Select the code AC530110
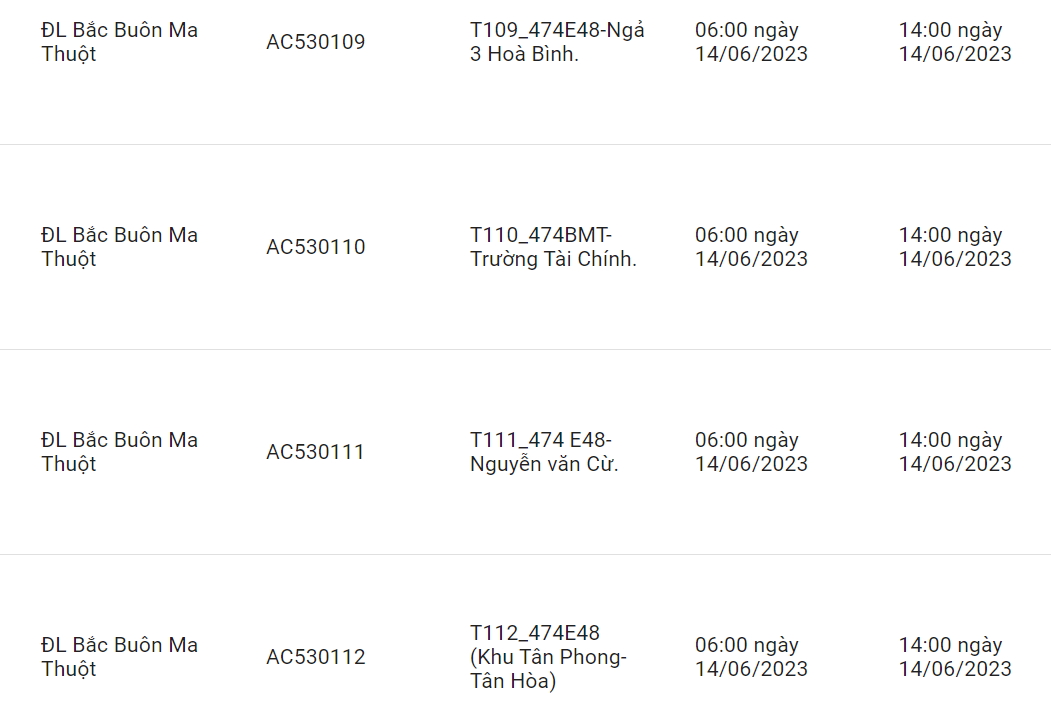The height and width of the screenshot is (720, 1051). click(x=315, y=247)
